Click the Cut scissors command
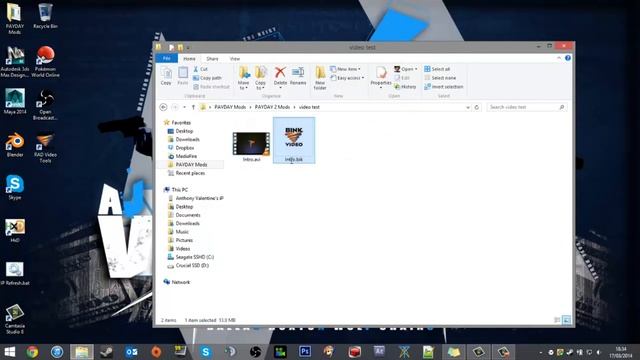Image resolution: width=640 pixels, height=360 pixels. [x=200, y=69]
